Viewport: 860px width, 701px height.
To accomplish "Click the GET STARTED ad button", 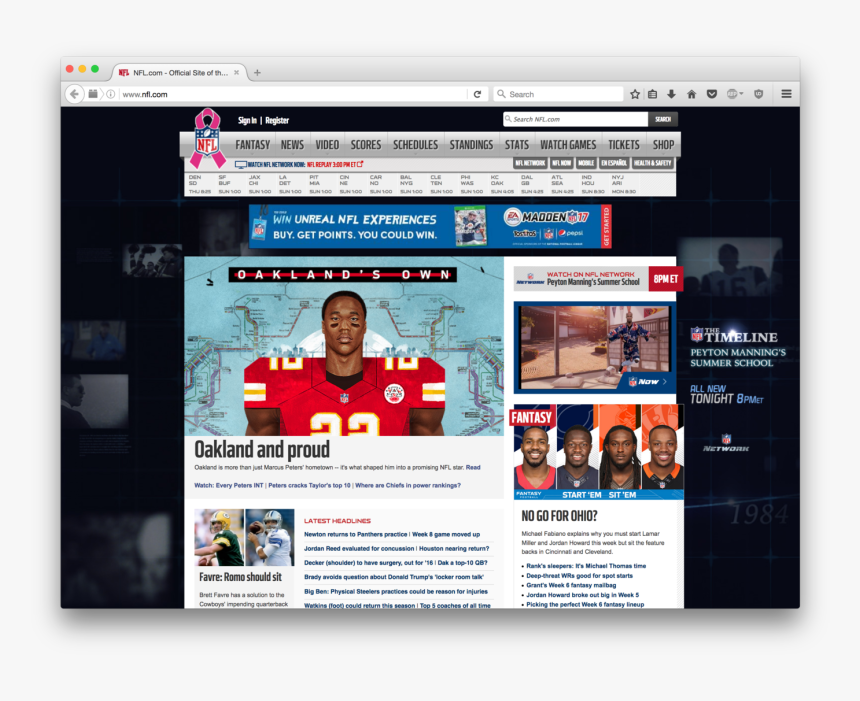I will coord(606,226).
